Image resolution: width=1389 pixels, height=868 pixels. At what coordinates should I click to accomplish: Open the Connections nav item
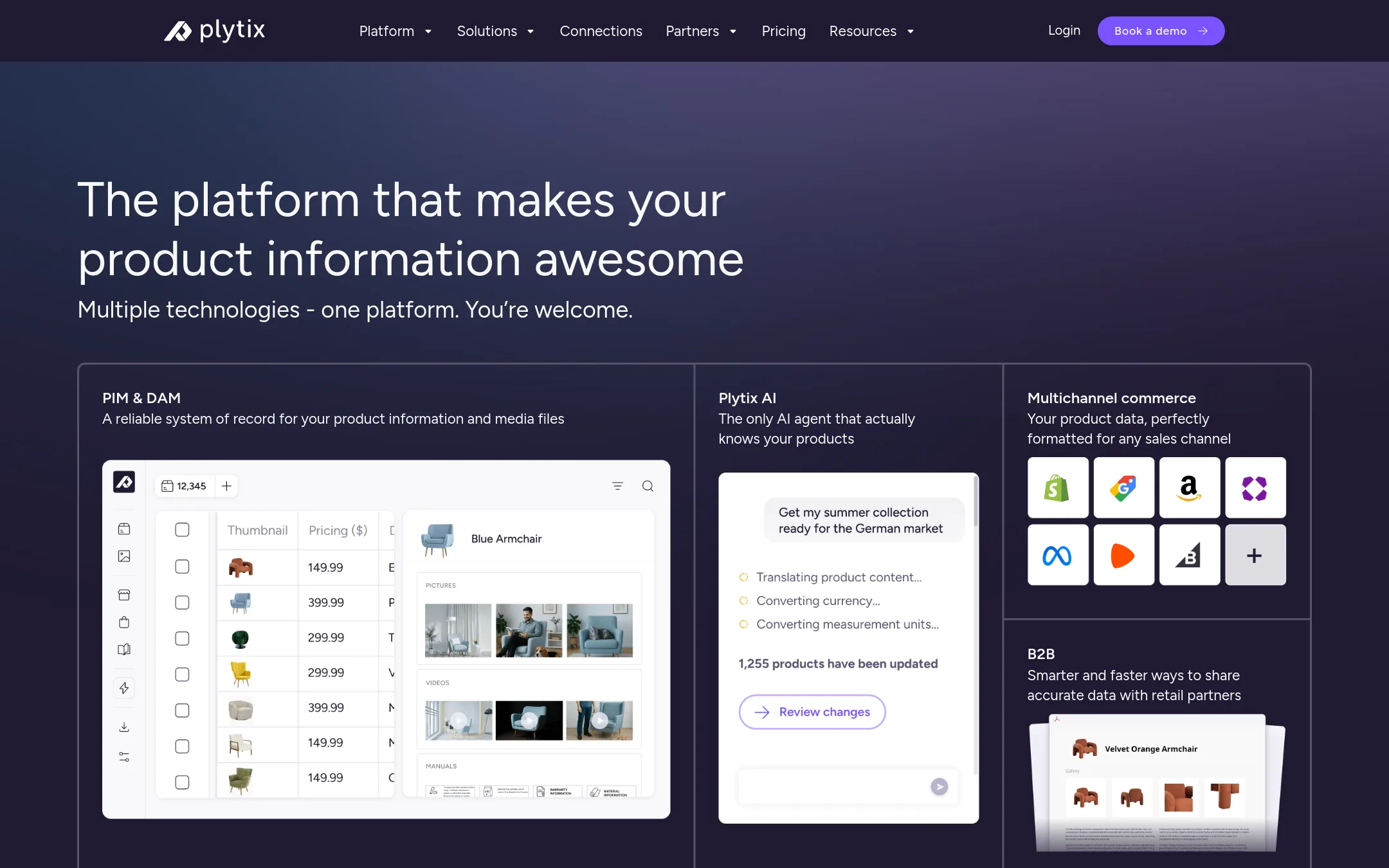click(601, 31)
